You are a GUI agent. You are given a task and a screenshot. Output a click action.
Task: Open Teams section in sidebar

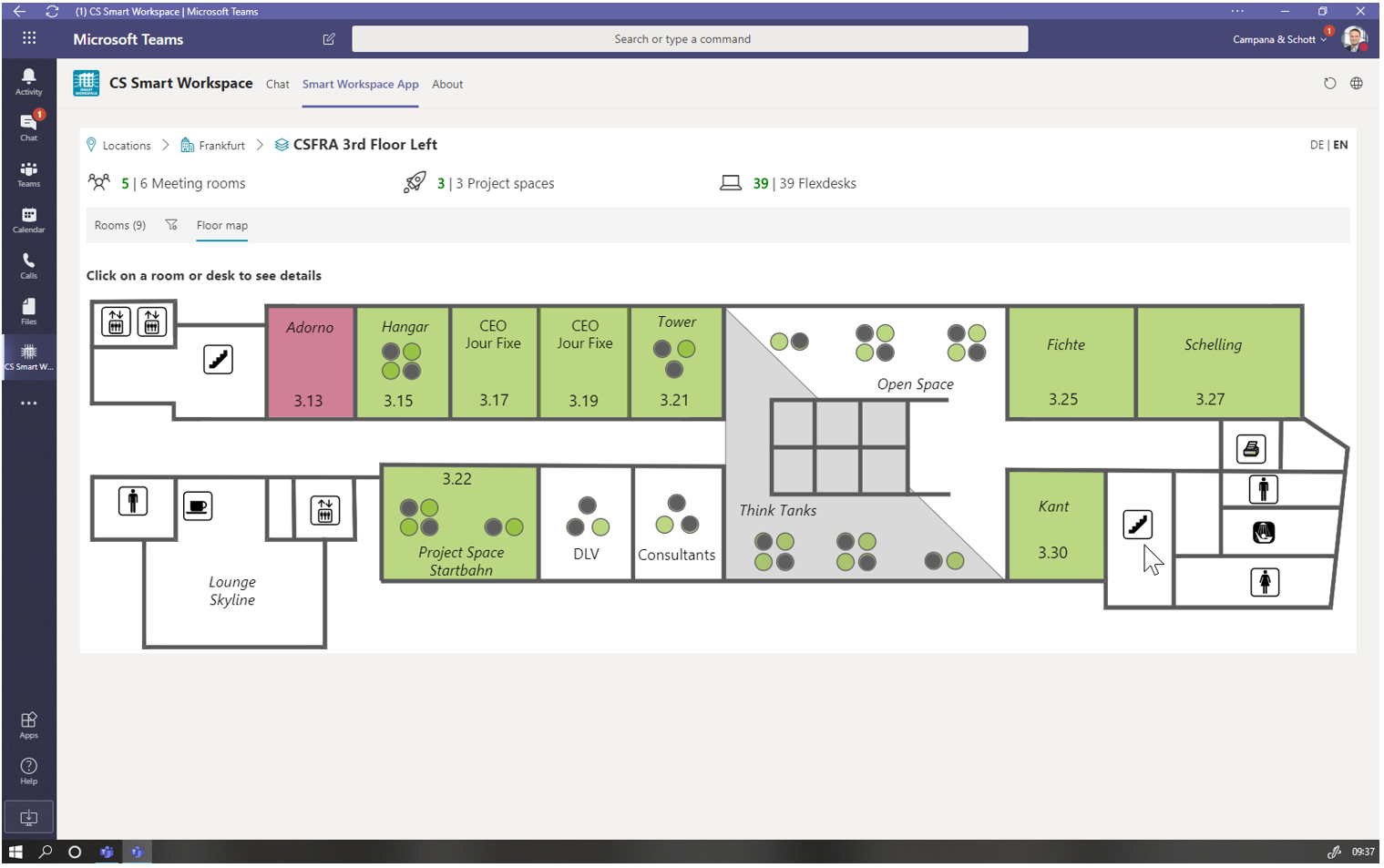[x=28, y=173]
